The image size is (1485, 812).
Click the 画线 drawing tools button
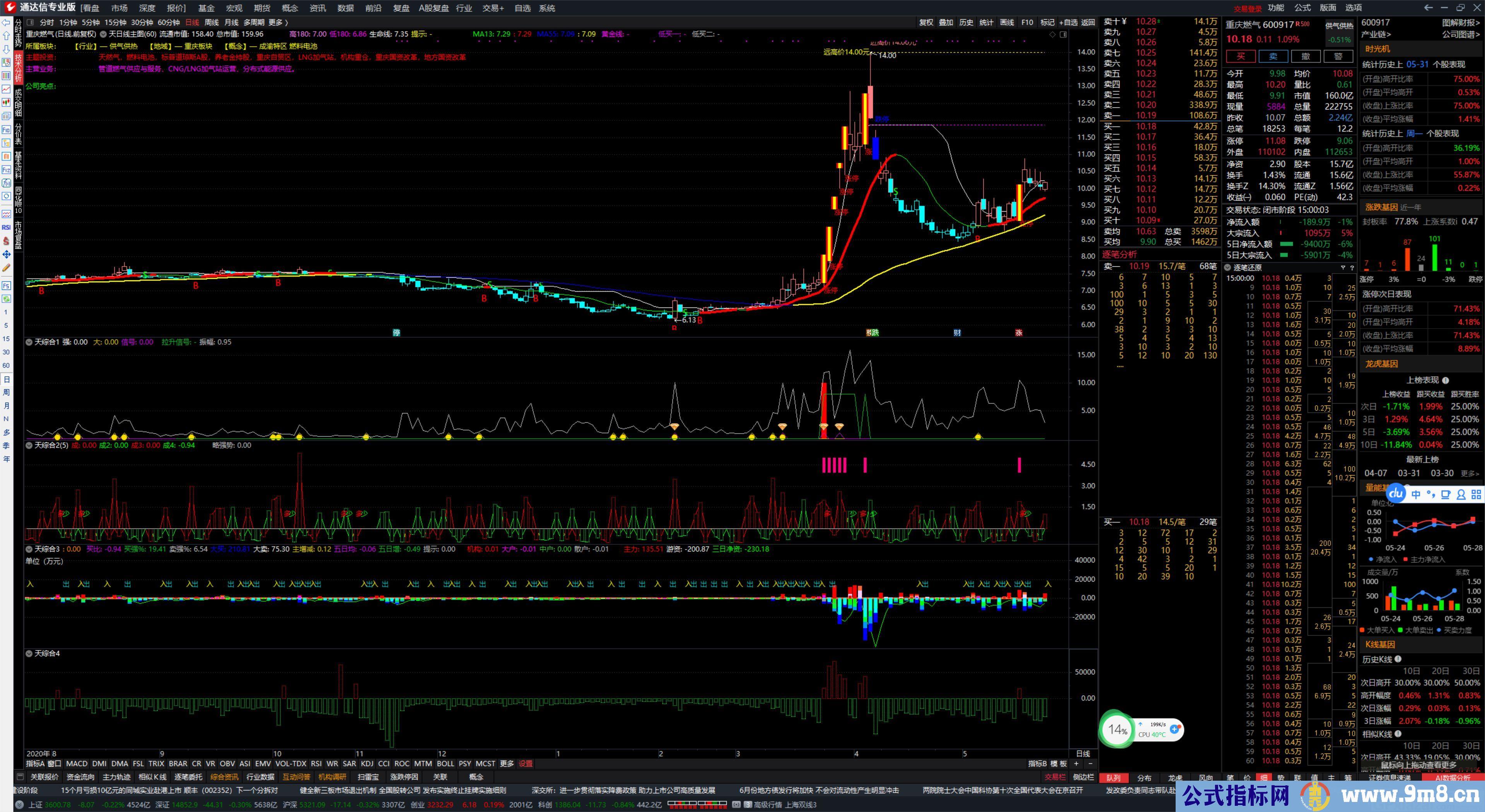[x=1007, y=22]
